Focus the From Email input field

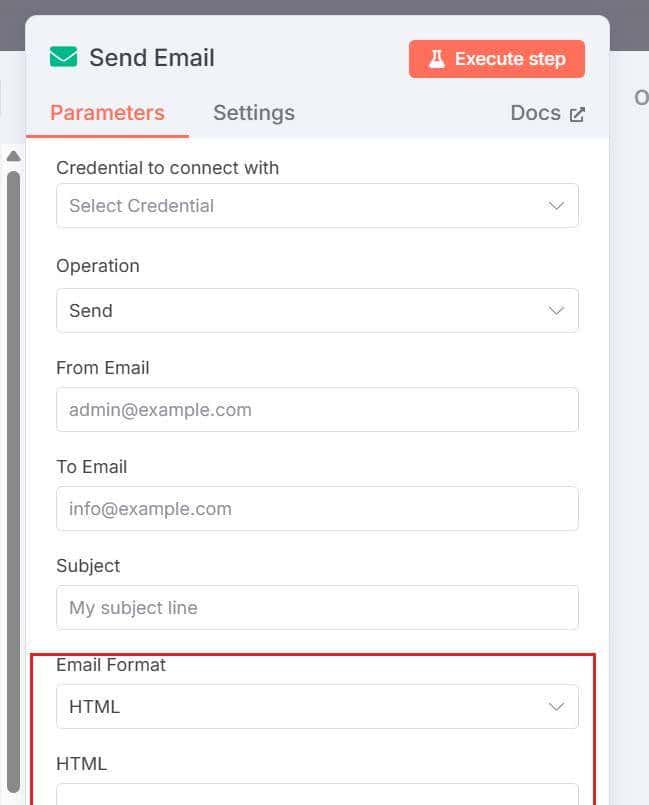pyautogui.click(x=317, y=410)
